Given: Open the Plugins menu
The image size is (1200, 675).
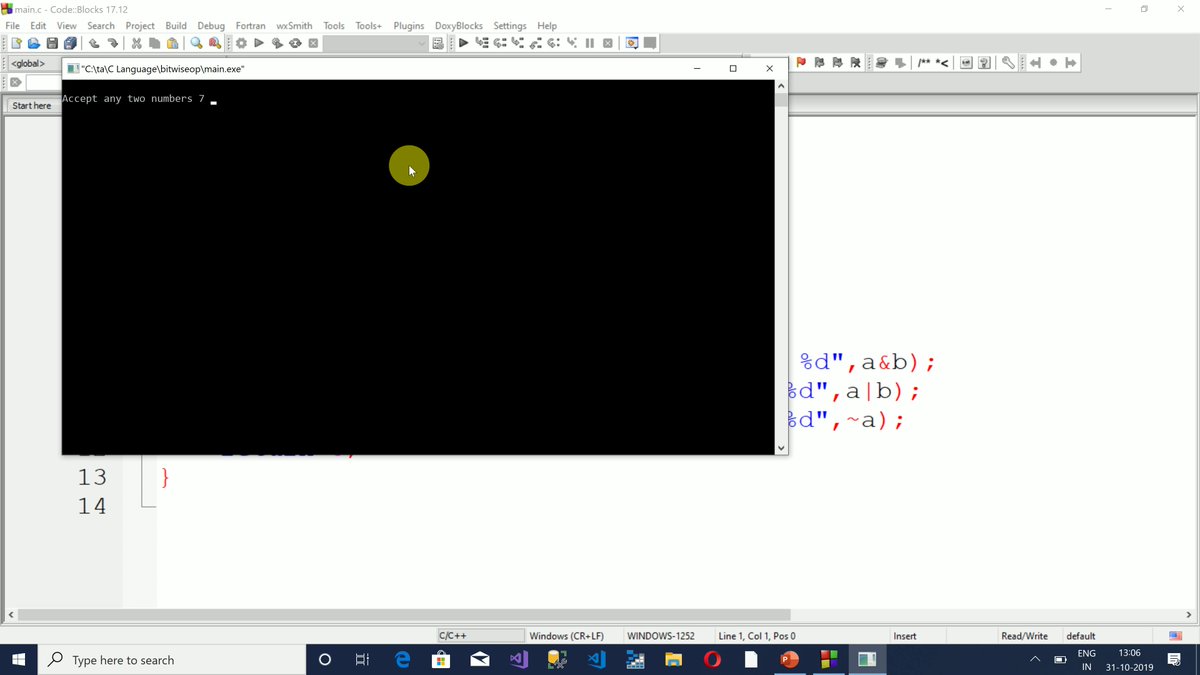Looking at the screenshot, I should 409,25.
